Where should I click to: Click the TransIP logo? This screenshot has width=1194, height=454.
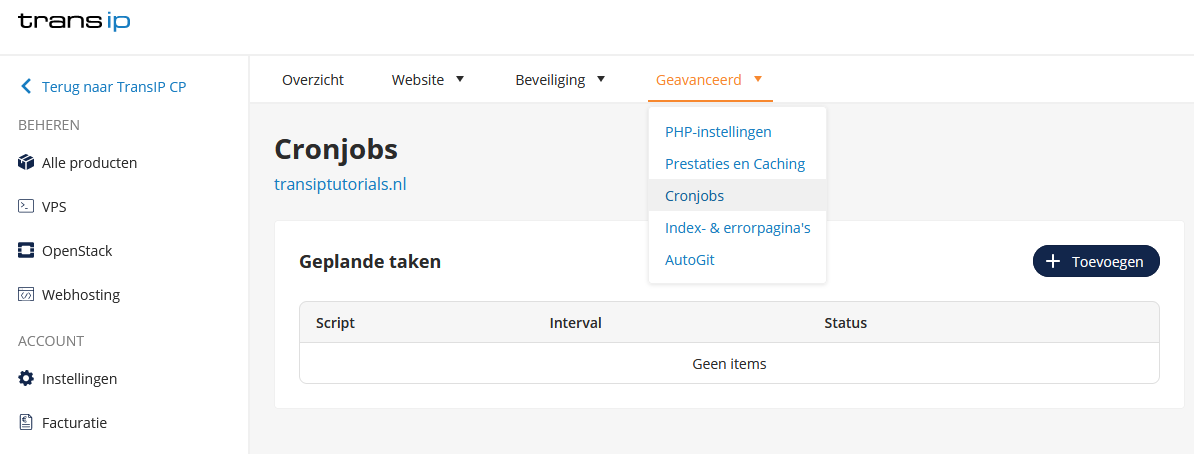[74, 21]
